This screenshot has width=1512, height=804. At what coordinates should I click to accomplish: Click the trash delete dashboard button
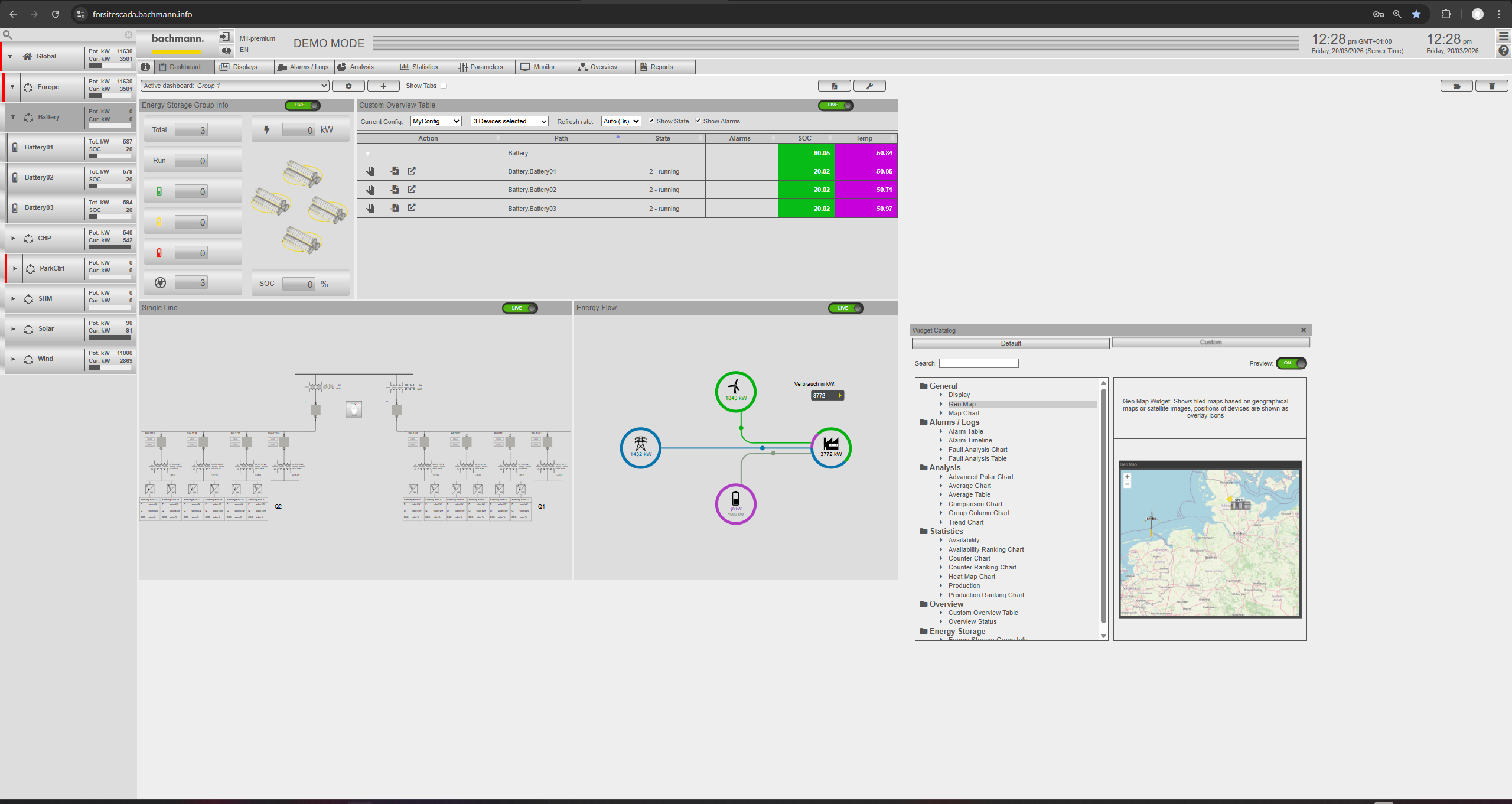click(1491, 86)
